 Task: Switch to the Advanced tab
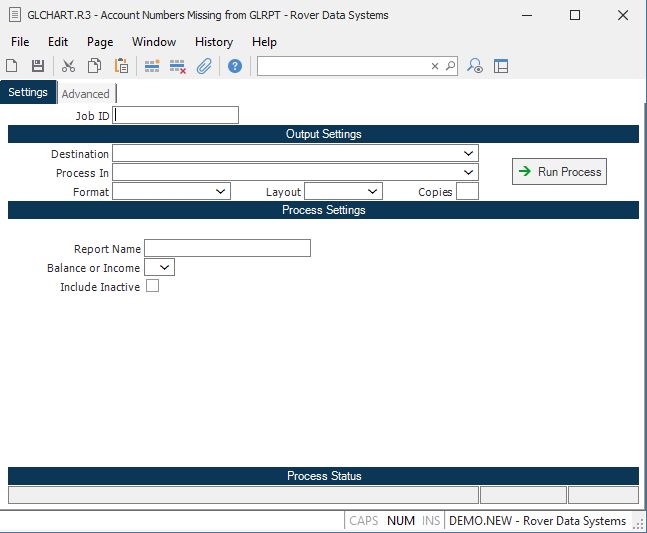[86, 94]
